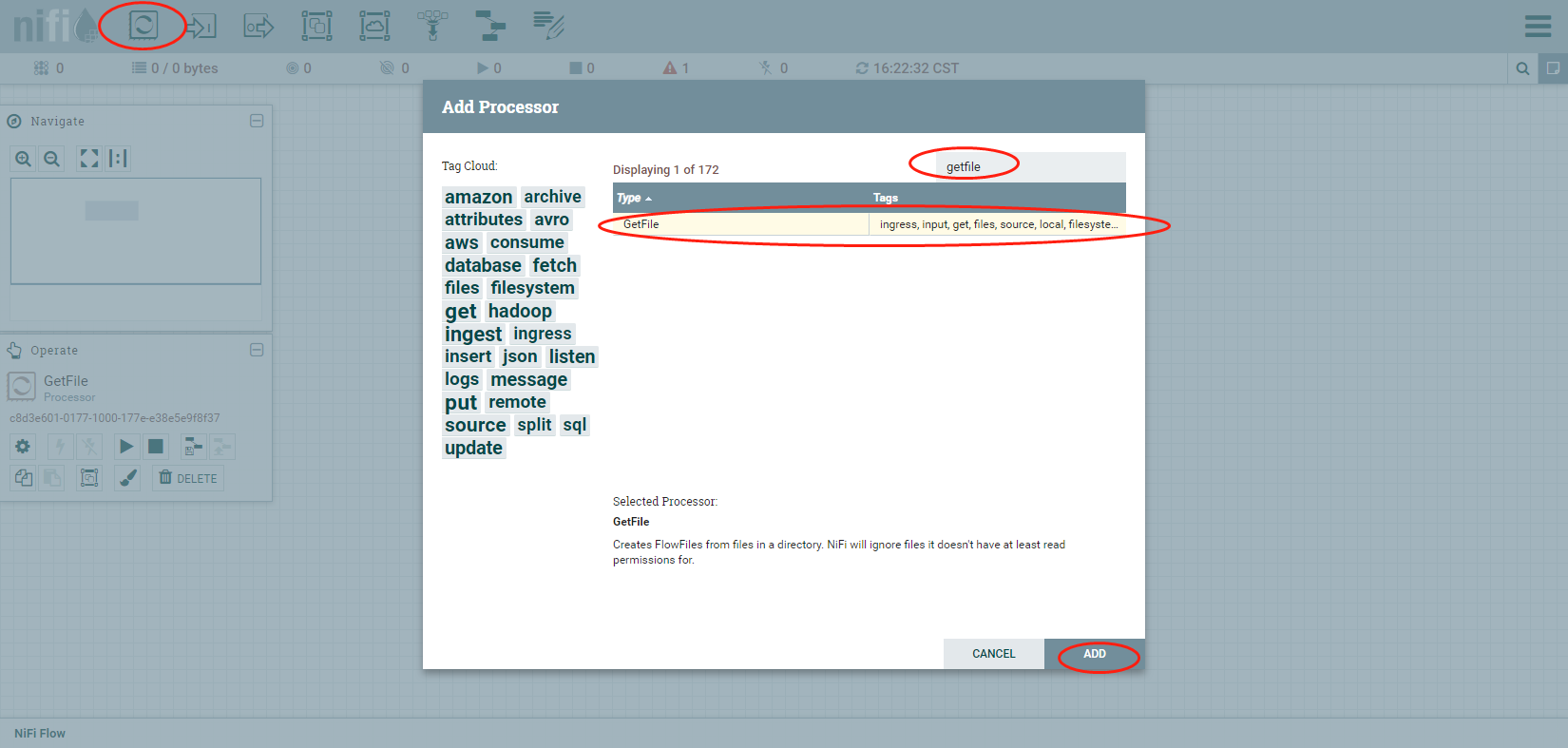
Task: Select the Processor icon in toolbar
Action: point(143,25)
